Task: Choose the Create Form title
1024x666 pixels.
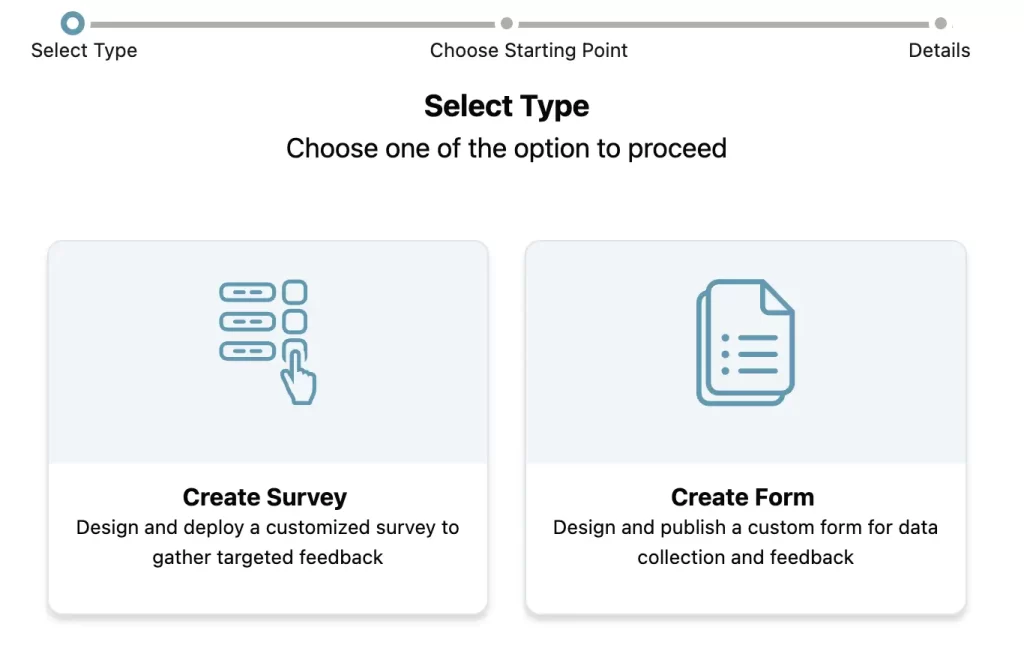Action: tap(743, 497)
